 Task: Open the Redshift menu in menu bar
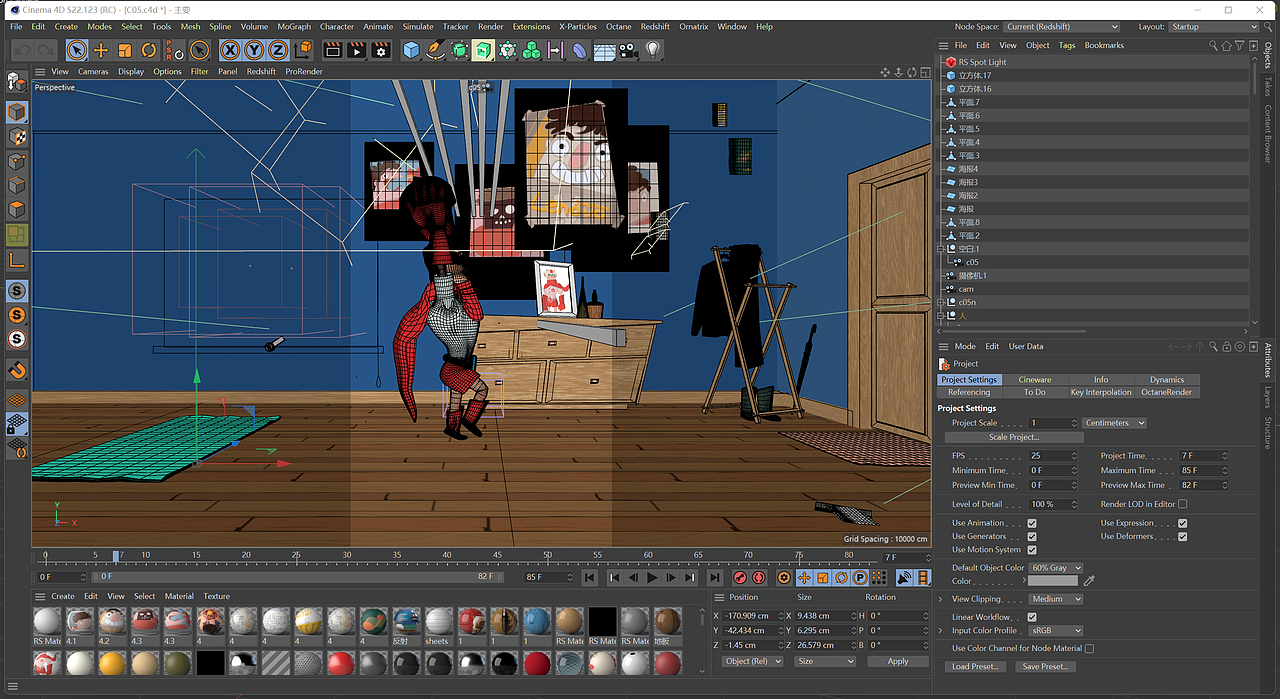(x=655, y=27)
